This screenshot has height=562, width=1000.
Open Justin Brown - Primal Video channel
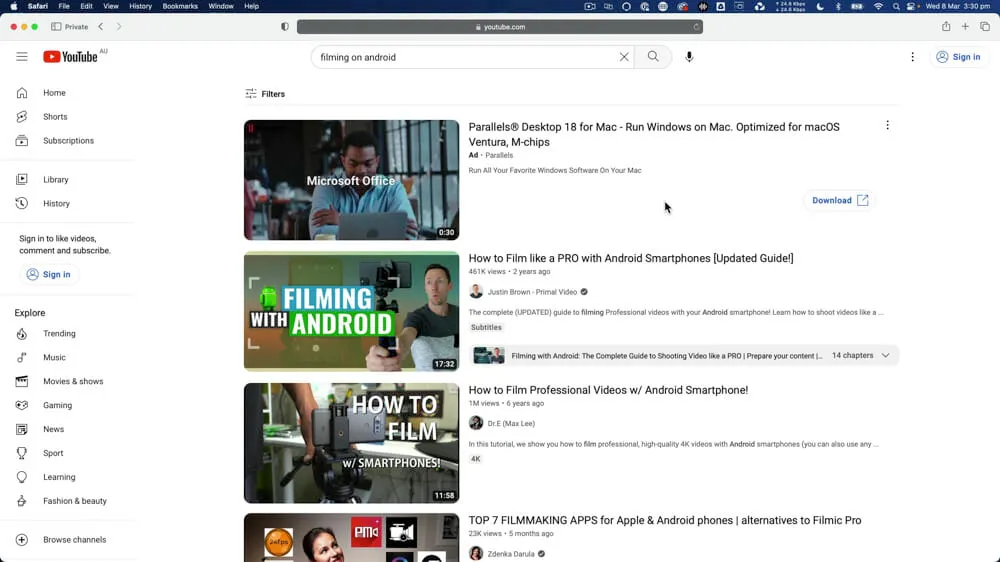tap(531, 292)
